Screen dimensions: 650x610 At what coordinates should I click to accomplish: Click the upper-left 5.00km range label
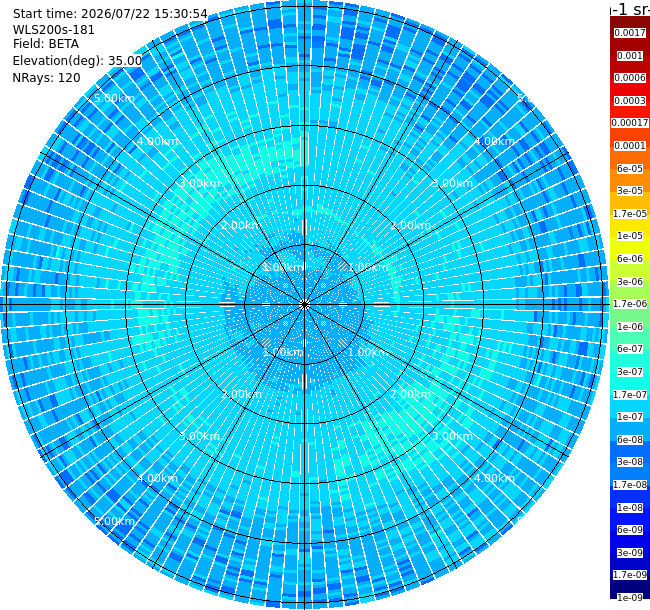(x=114, y=98)
